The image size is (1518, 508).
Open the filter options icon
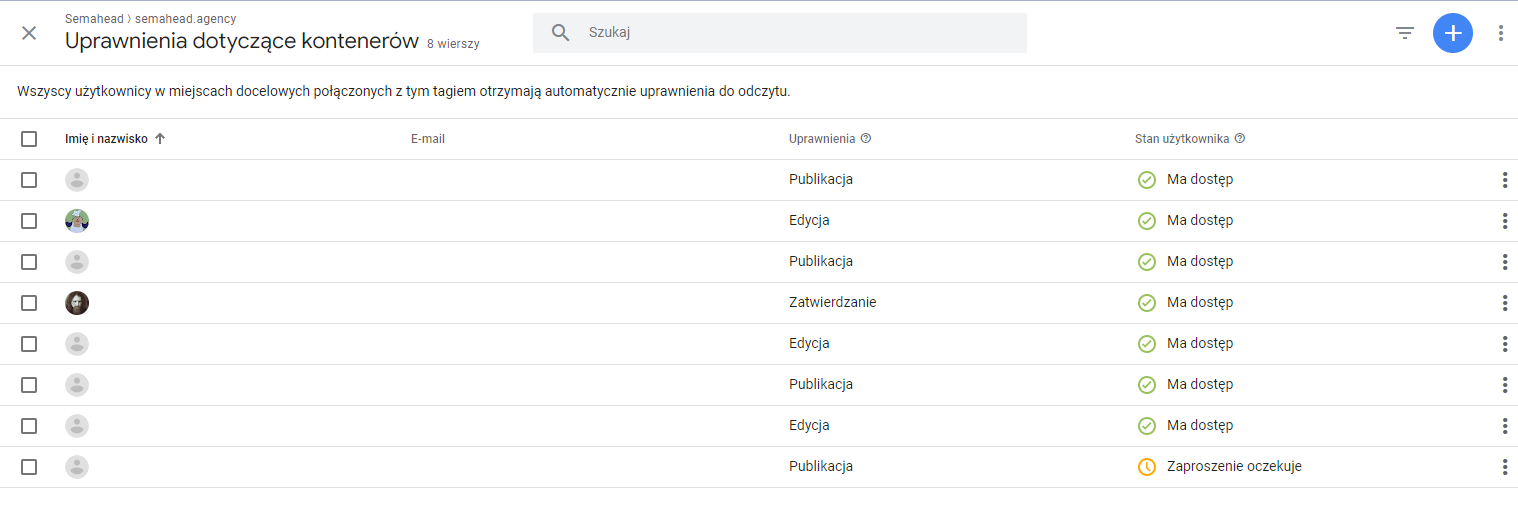(1405, 33)
